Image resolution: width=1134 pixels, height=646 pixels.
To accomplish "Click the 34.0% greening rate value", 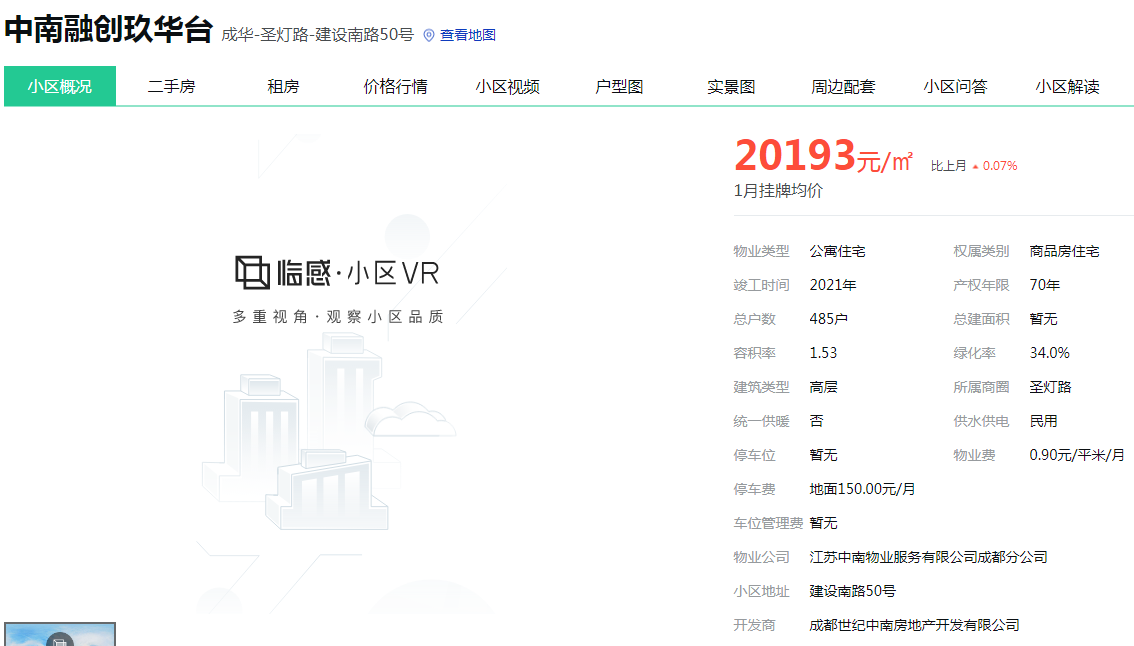I will click(1049, 353).
